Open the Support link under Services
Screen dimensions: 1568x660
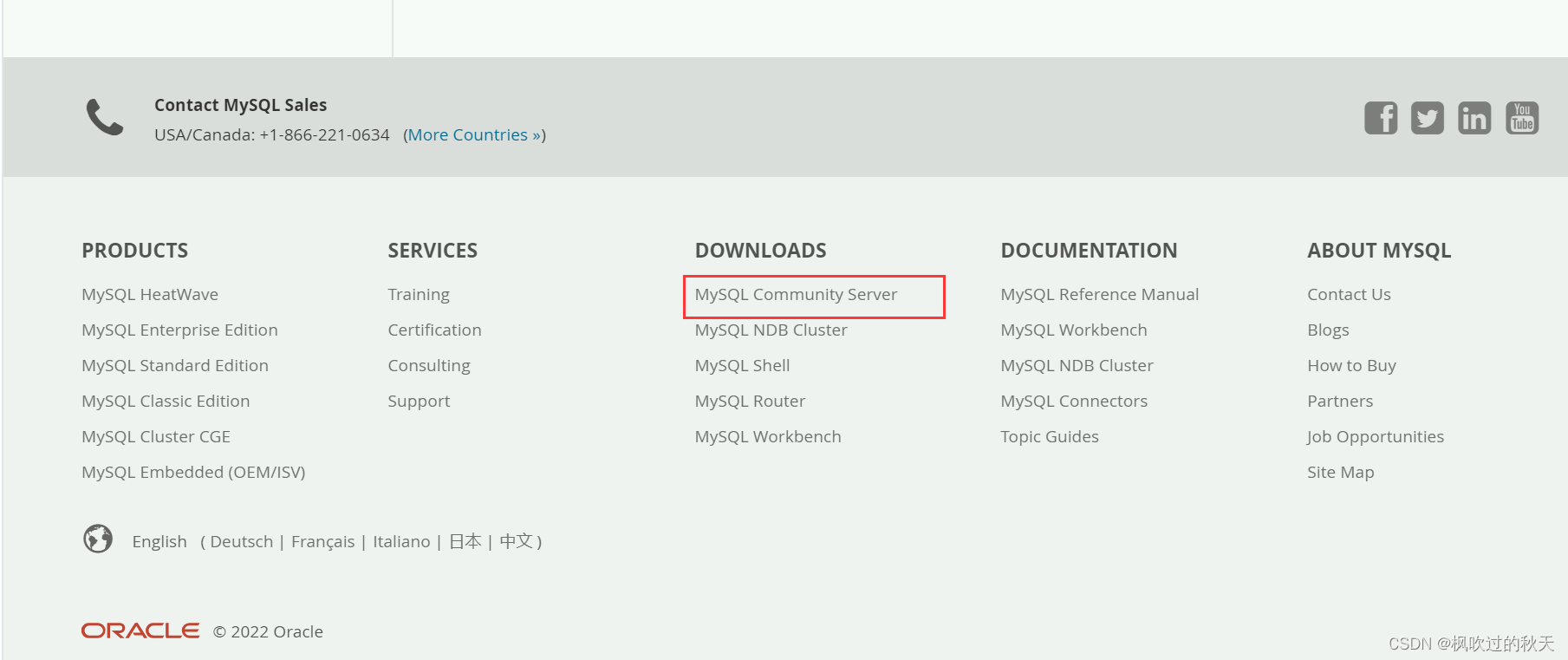point(419,402)
